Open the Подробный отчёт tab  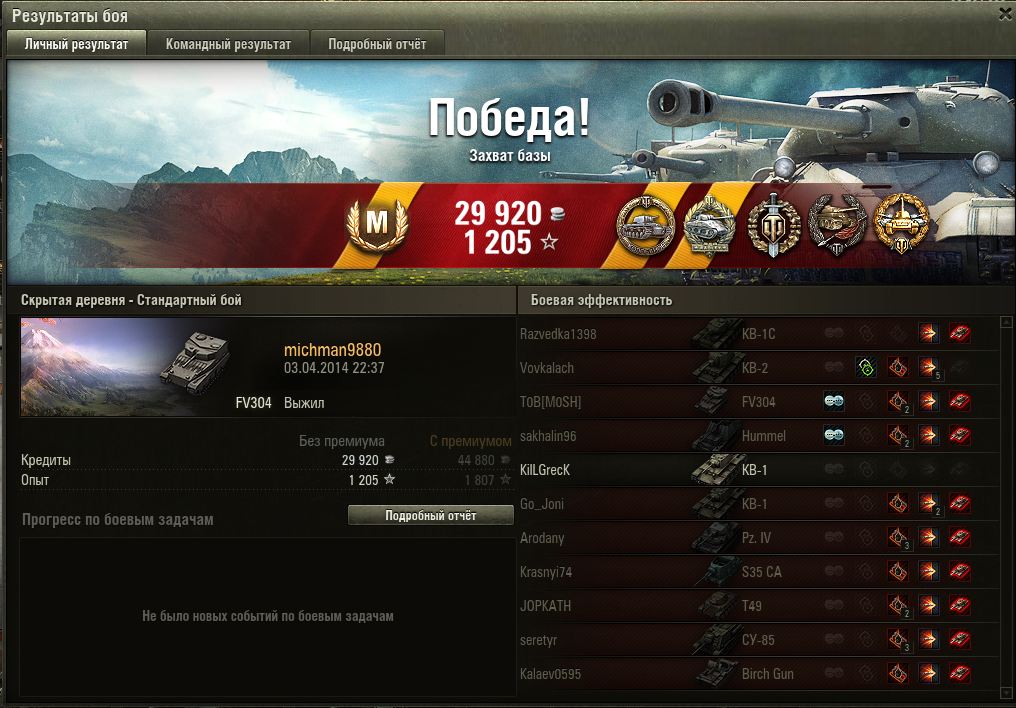point(377,44)
